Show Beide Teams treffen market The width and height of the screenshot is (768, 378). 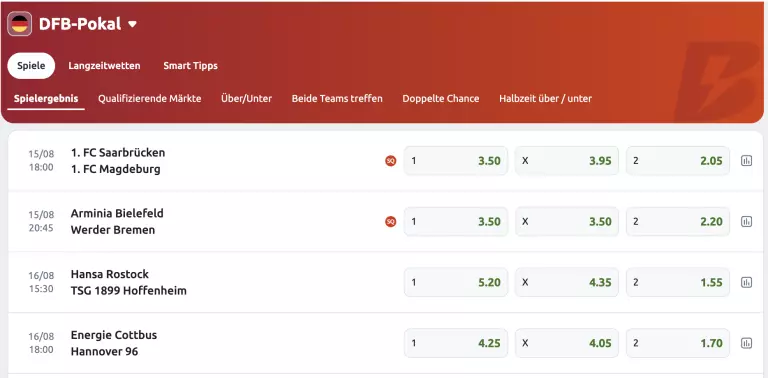pos(337,98)
